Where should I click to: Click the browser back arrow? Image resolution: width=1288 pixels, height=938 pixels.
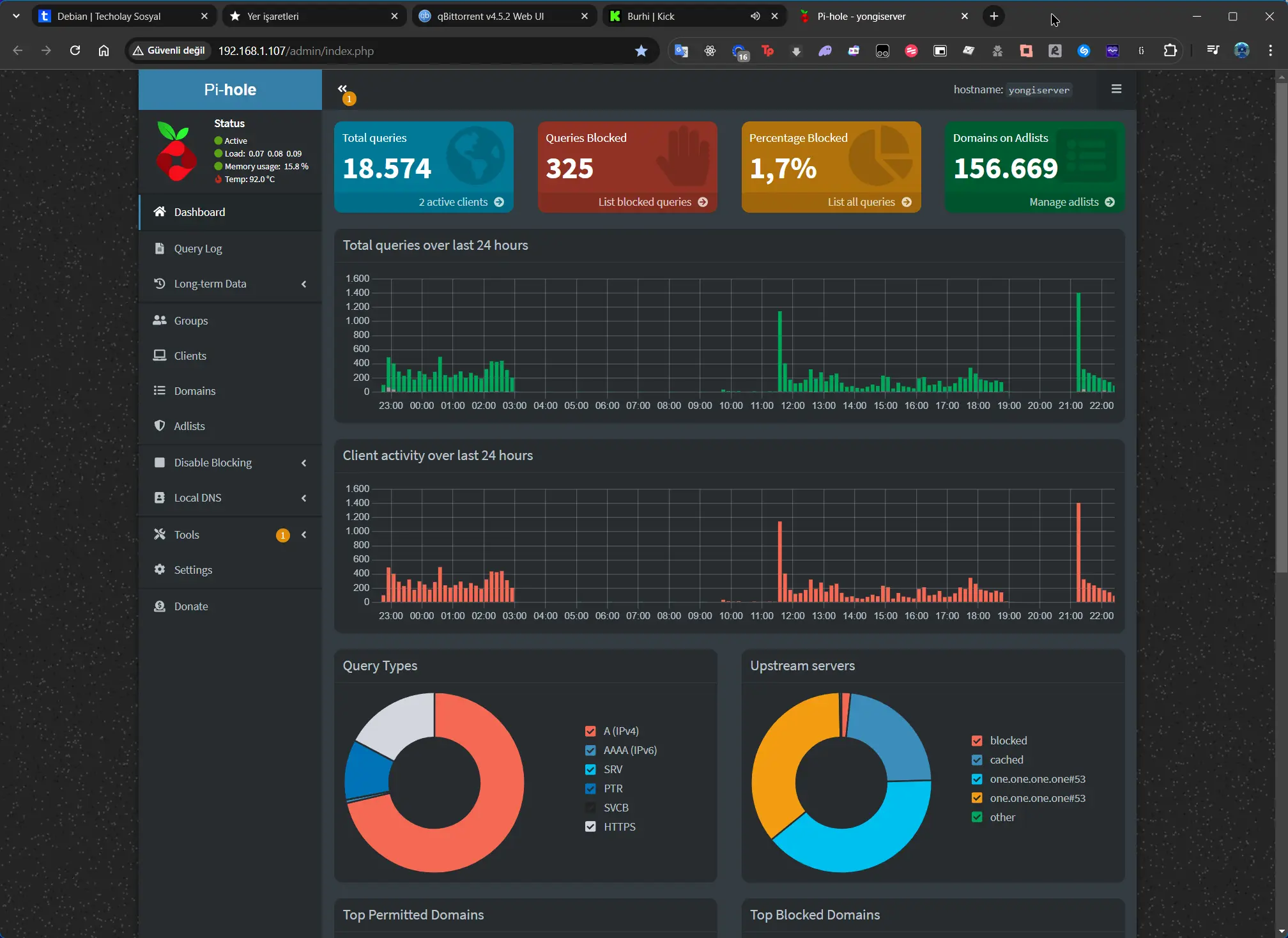(18, 50)
